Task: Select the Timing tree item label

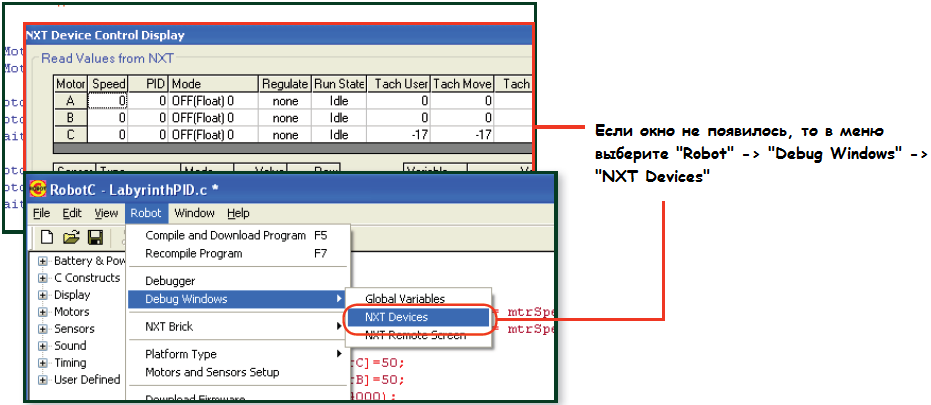Action: pyautogui.click(x=70, y=363)
